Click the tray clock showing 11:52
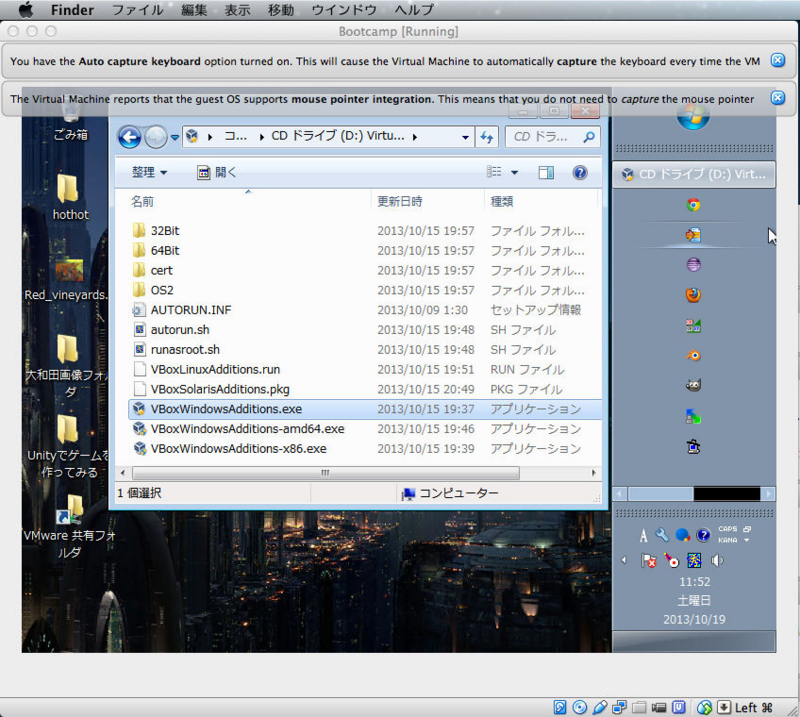Viewport: 800px width, 717px height. point(694,582)
